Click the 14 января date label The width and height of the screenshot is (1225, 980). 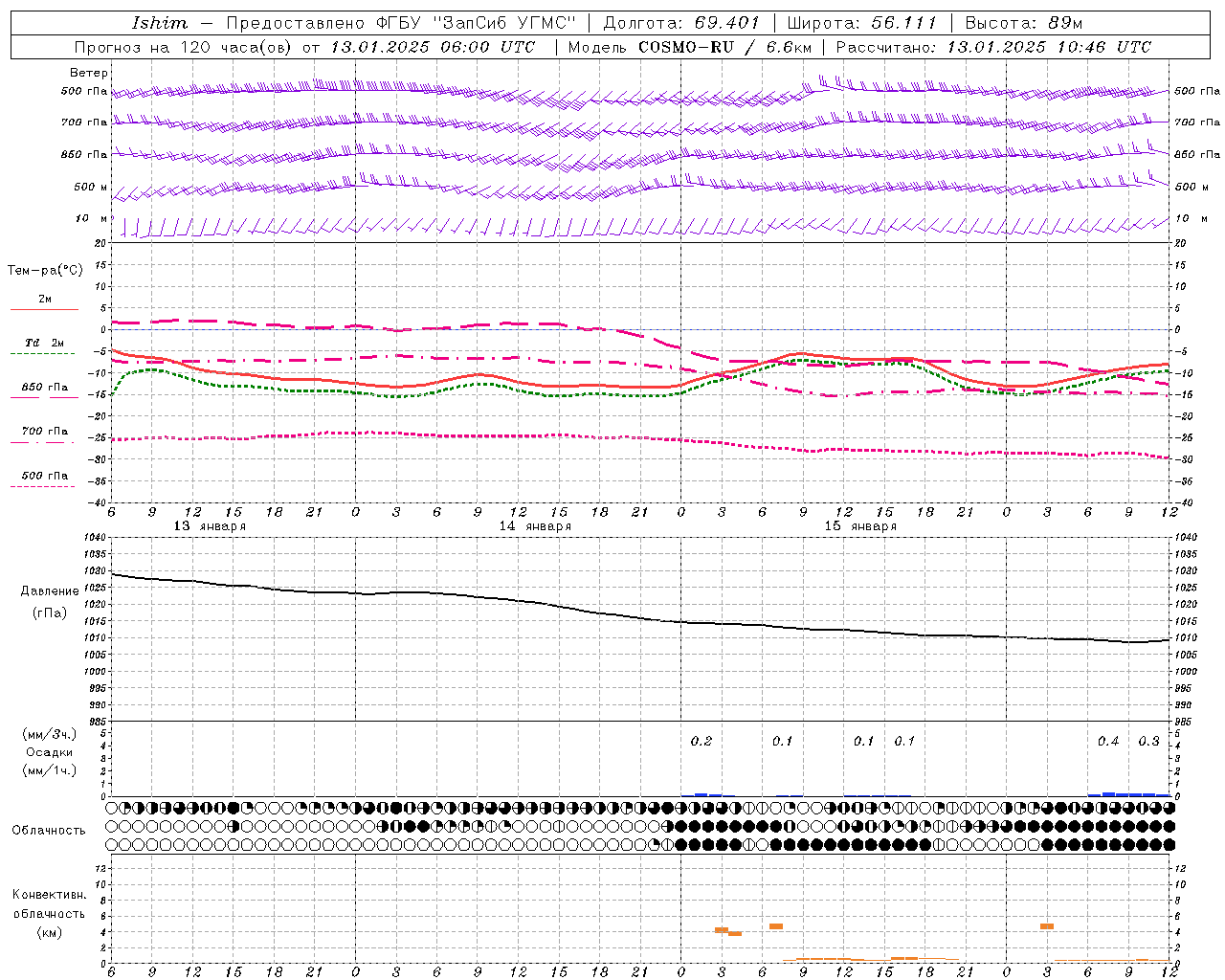point(535,526)
